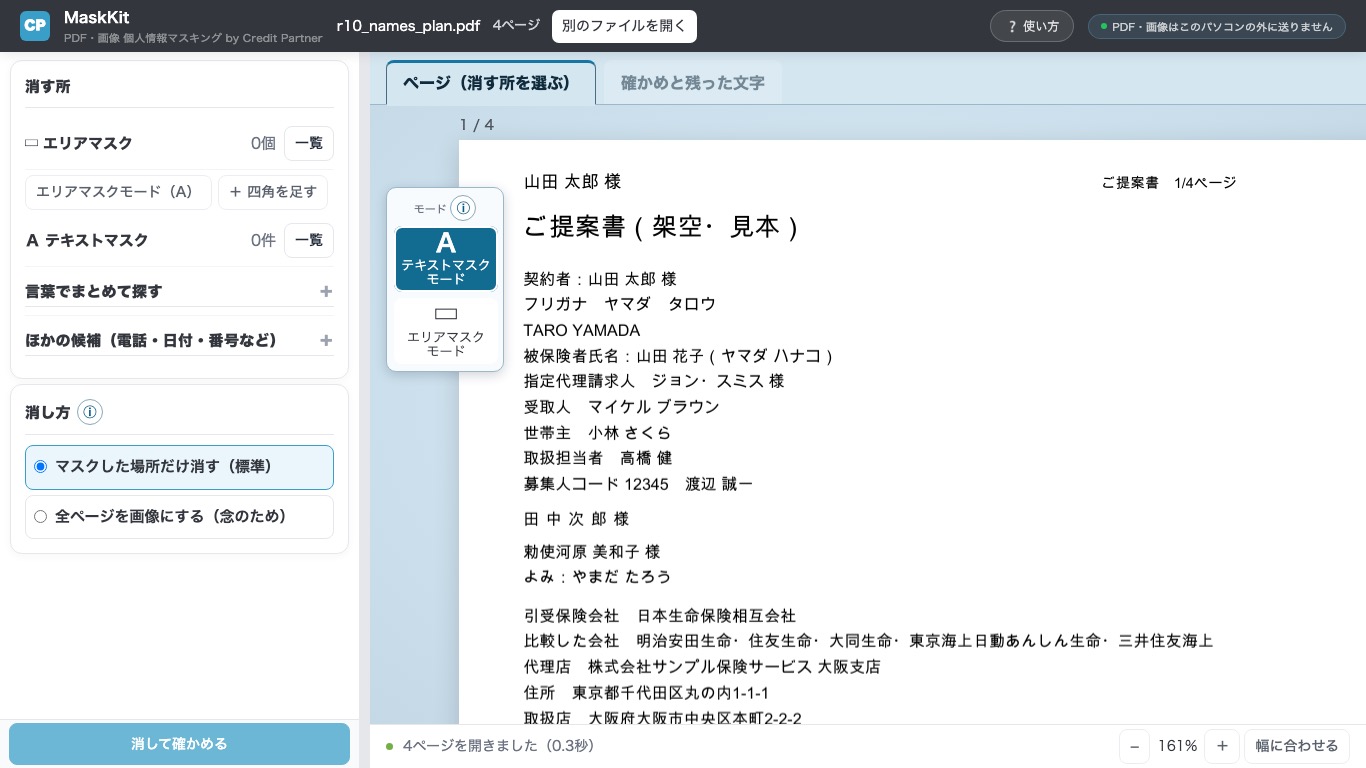
Task: Open the 確かめと残った文字 tab
Action: pos(693,83)
